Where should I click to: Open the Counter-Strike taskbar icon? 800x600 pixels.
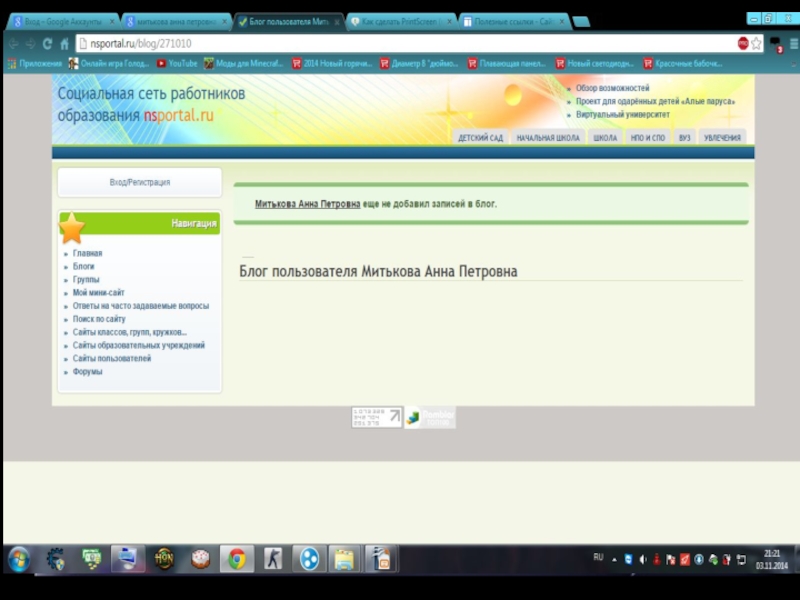[273, 558]
